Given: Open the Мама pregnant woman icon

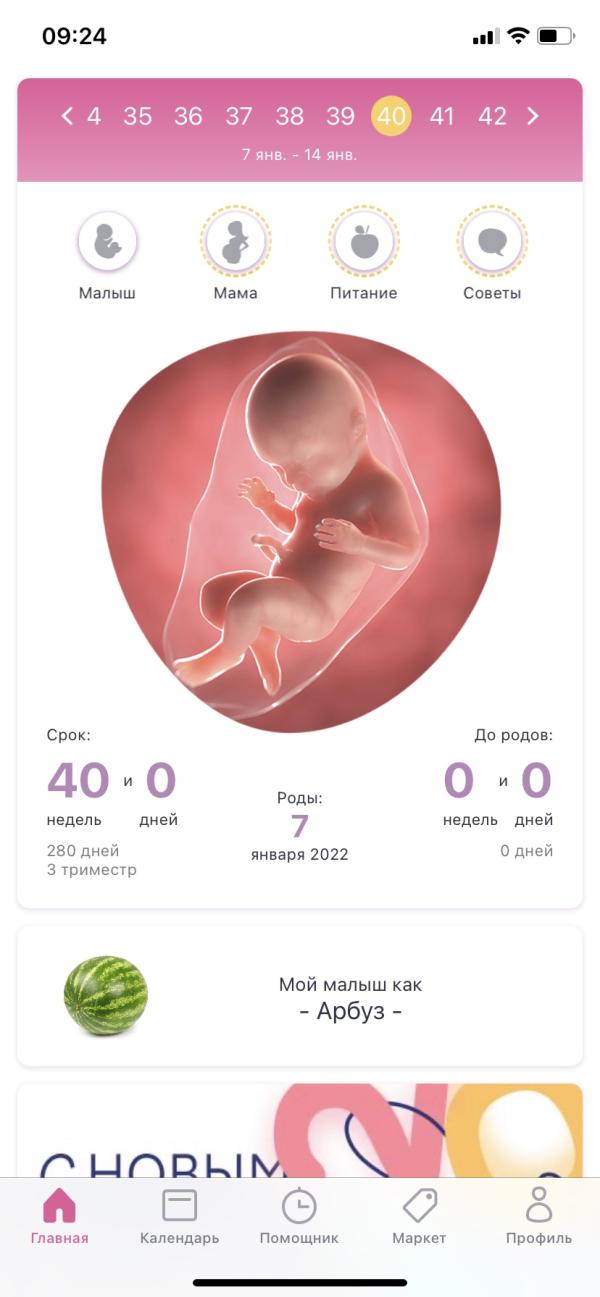Looking at the screenshot, I should (235, 242).
